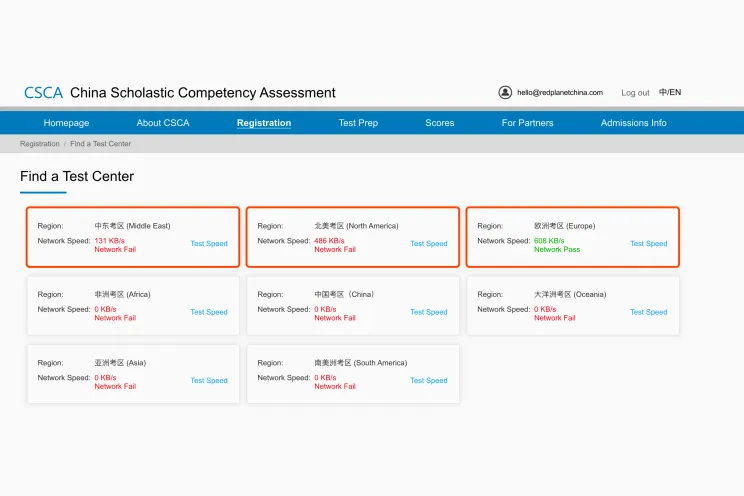This screenshot has height=496, width=744.
Task: Test Speed for South America region
Action: [429, 381]
